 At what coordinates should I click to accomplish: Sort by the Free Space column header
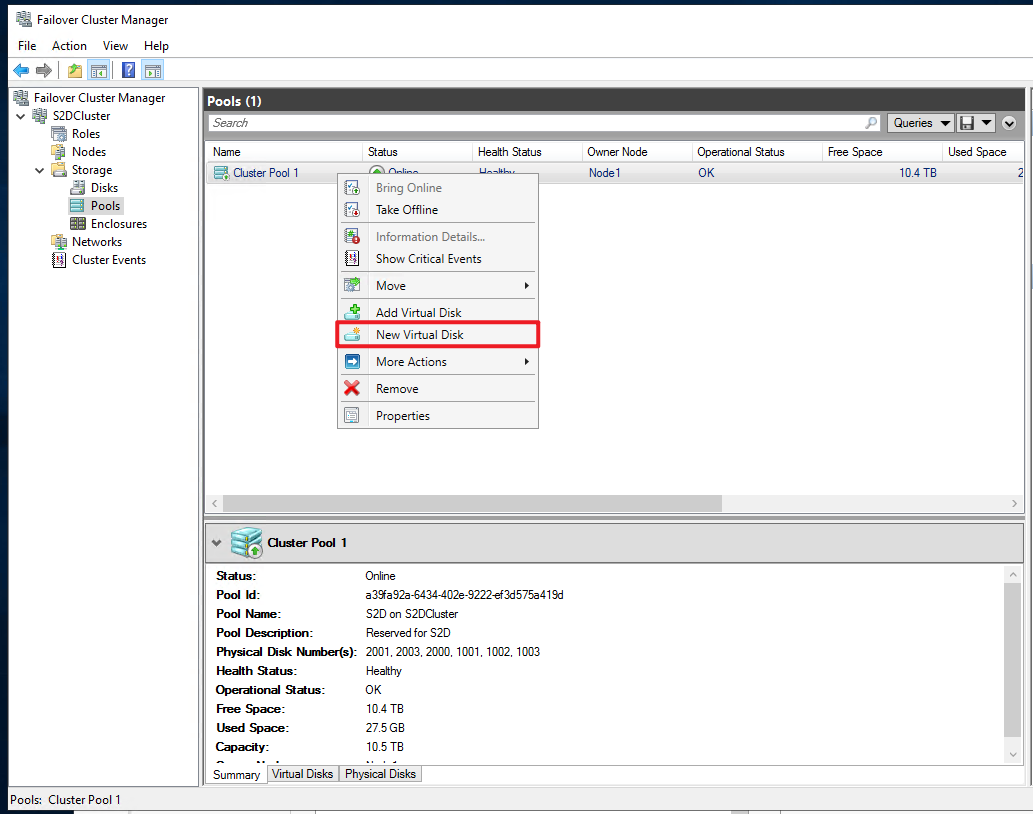(x=883, y=151)
